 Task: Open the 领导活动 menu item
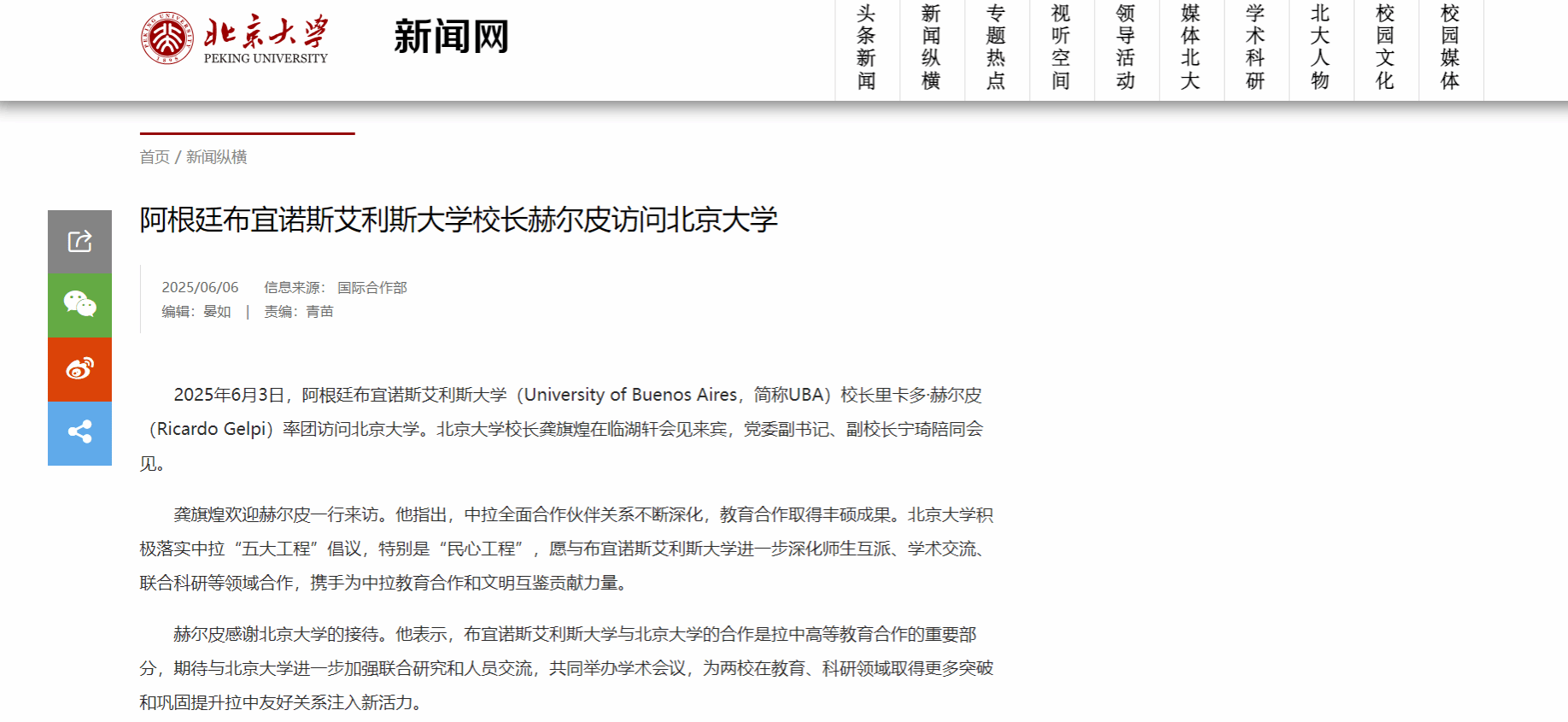pos(1126,48)
